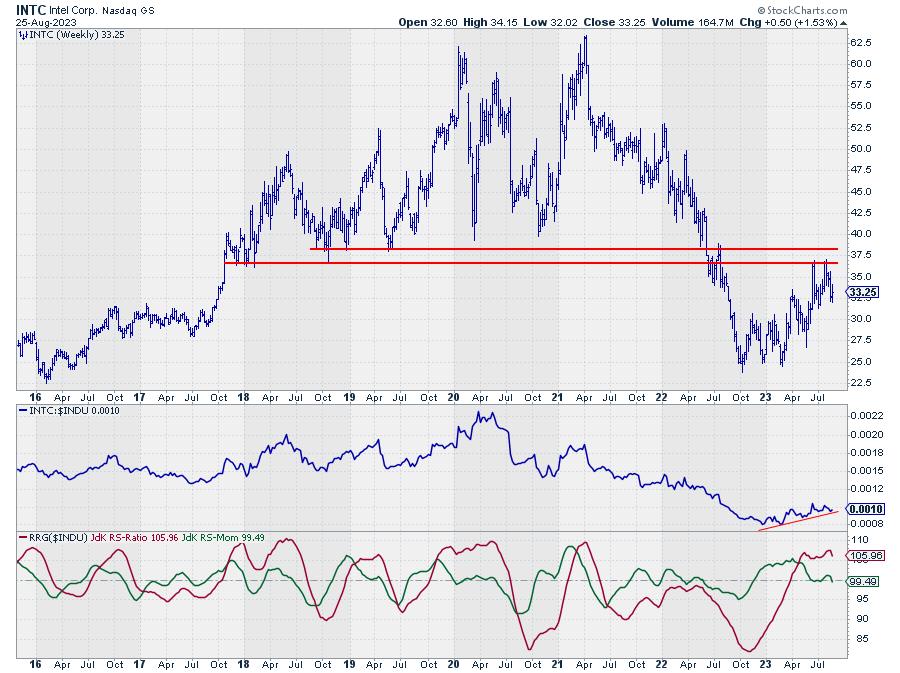Click the 0.0010 tag on relative strength axis

[866, 509]
